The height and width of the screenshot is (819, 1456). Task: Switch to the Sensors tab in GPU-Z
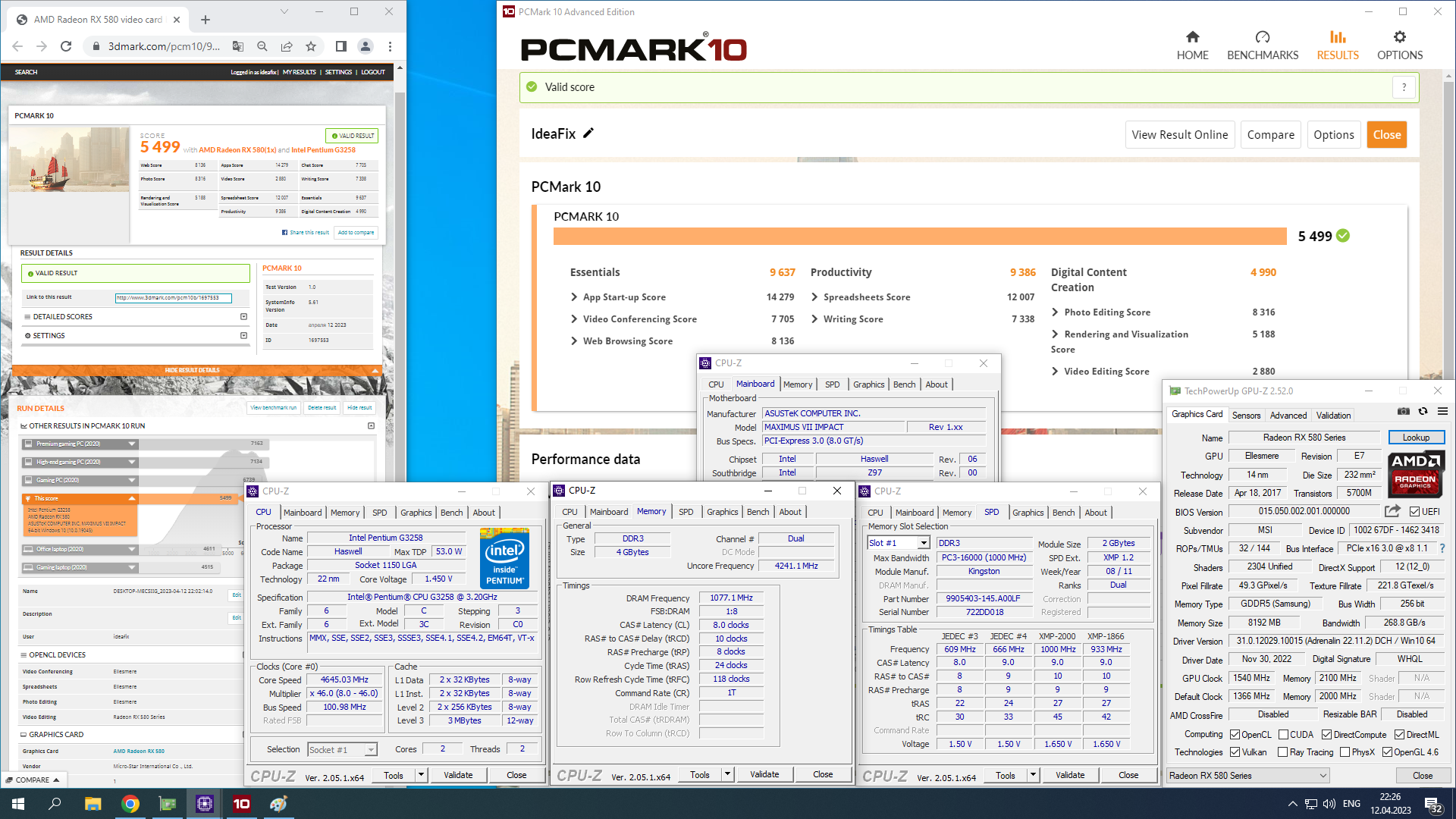click(x=1246, y=416)
